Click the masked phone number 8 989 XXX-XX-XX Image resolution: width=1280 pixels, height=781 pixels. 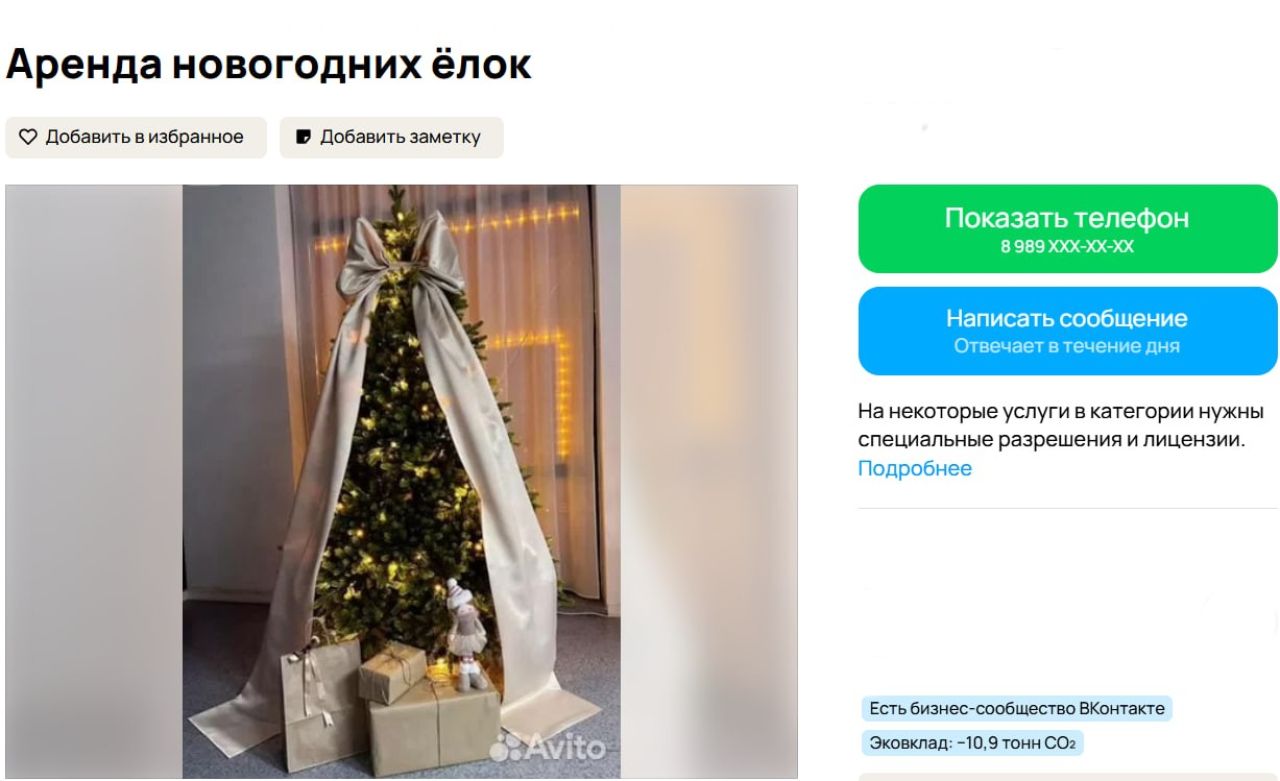click(x=1067, y=247)
